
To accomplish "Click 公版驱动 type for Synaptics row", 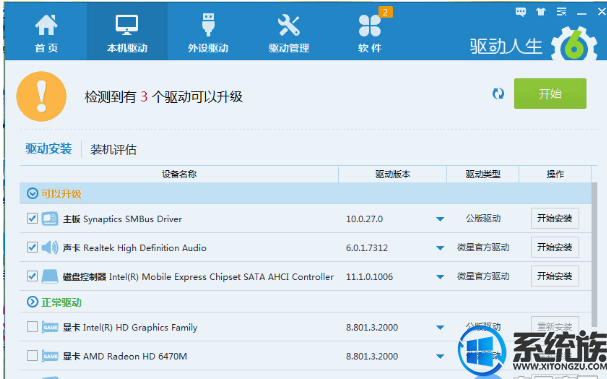I will click(483, 218).
